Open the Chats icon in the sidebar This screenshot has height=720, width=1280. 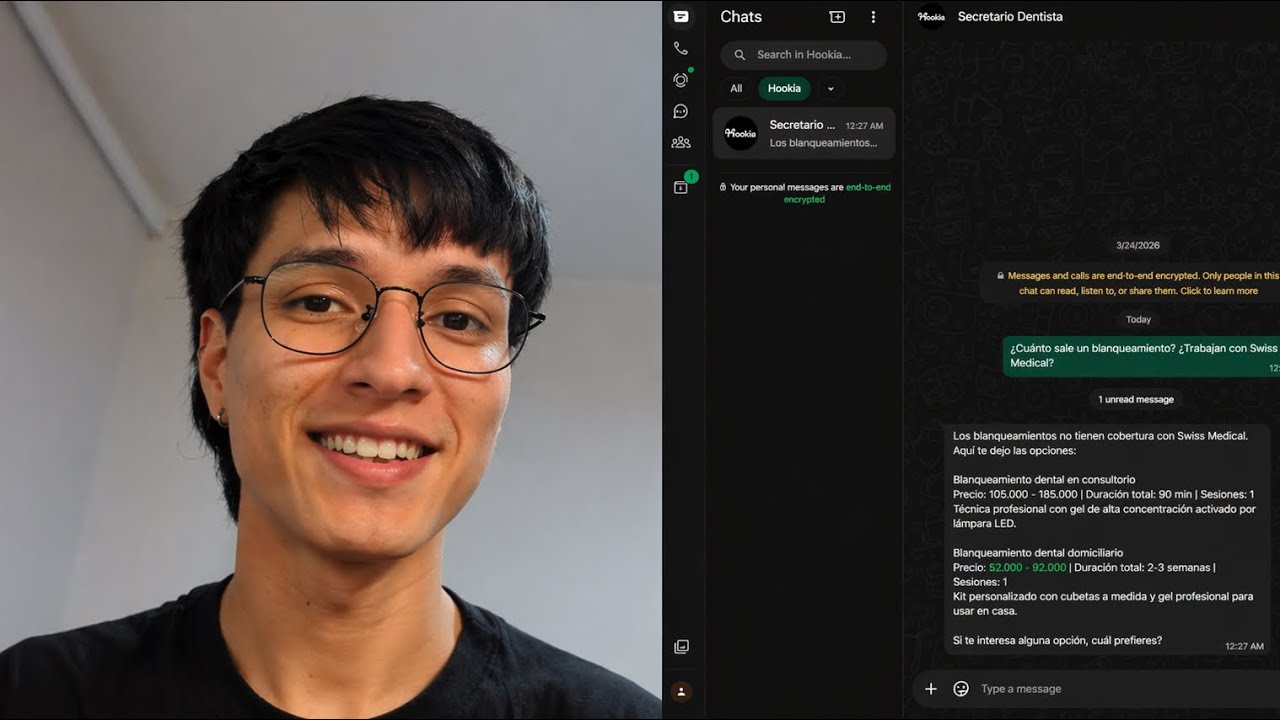click(x=681, y=16)
